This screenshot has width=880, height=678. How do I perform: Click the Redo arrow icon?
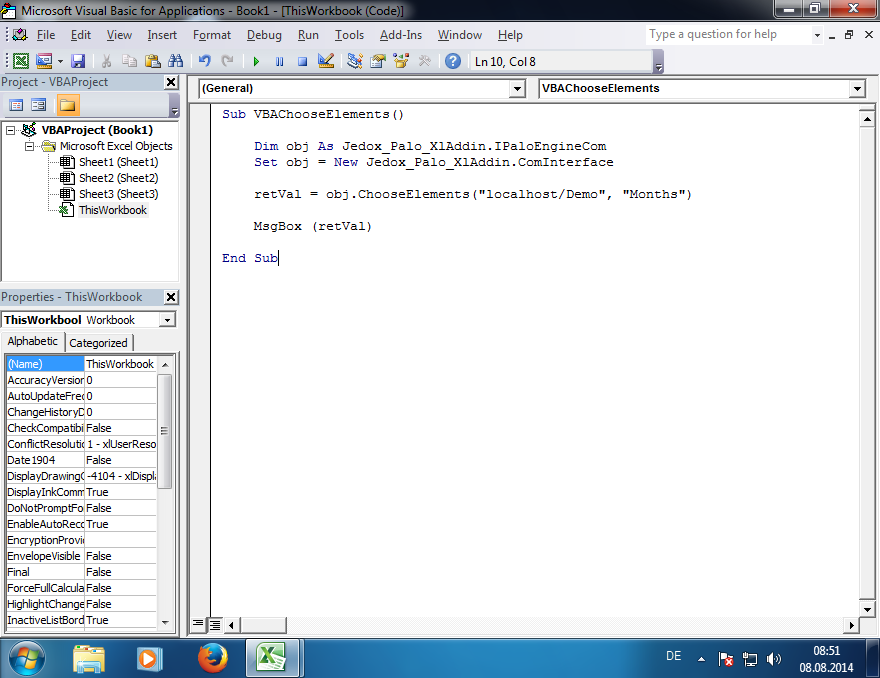[x=227, y=61]
